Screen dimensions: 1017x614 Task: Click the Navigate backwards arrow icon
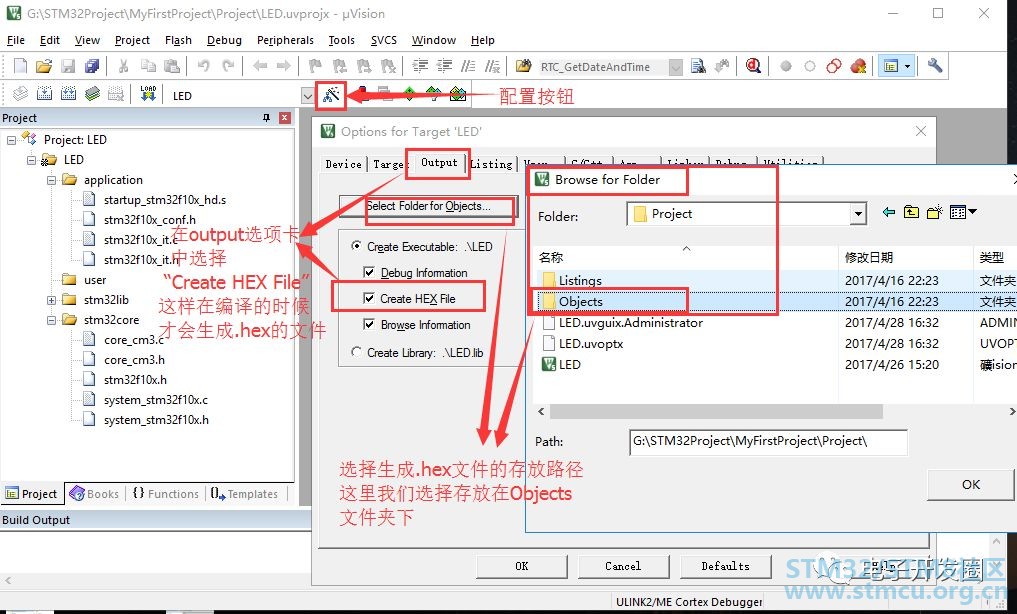pos(260,65)
